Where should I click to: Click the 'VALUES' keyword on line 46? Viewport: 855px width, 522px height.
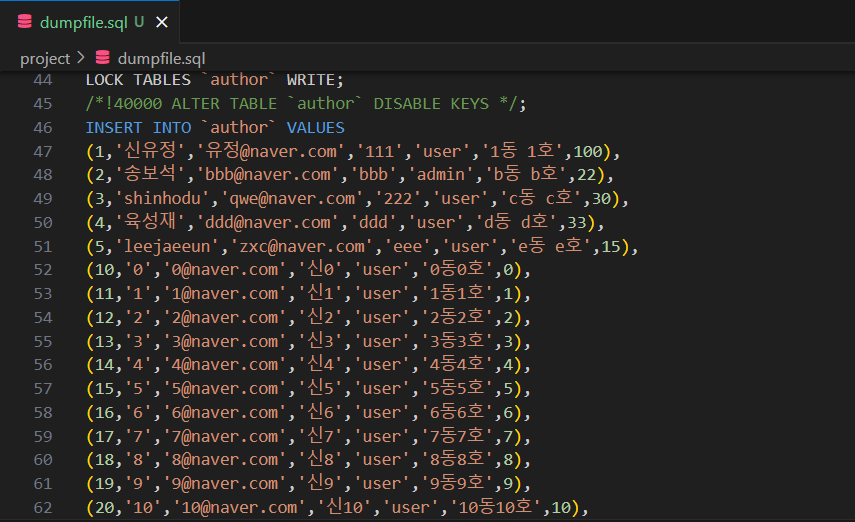[315, 128]
